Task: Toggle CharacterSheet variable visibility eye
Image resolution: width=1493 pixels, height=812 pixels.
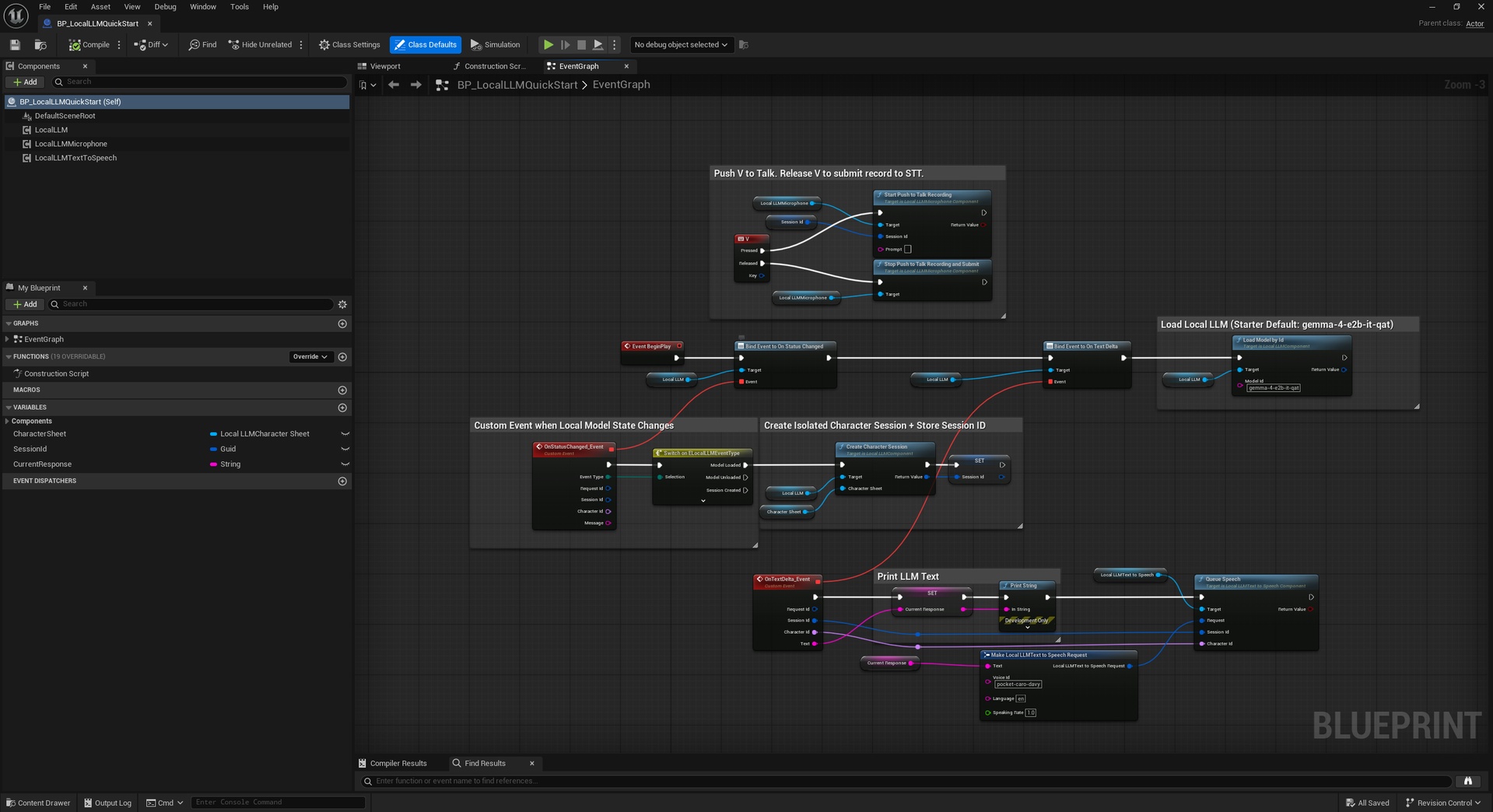Action: pos(345,434)
